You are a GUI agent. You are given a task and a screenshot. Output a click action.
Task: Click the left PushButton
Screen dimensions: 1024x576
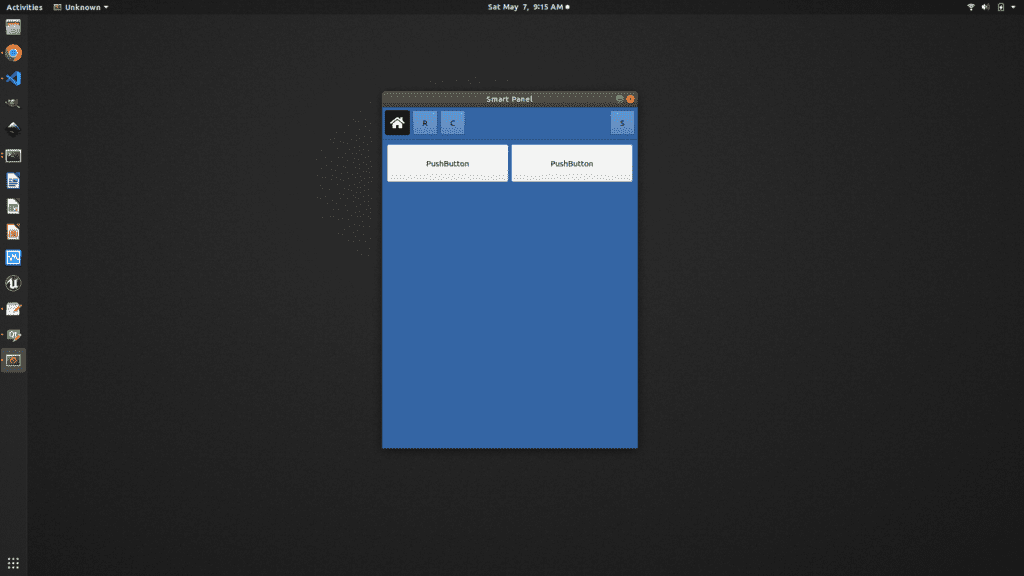pos(447,163)
